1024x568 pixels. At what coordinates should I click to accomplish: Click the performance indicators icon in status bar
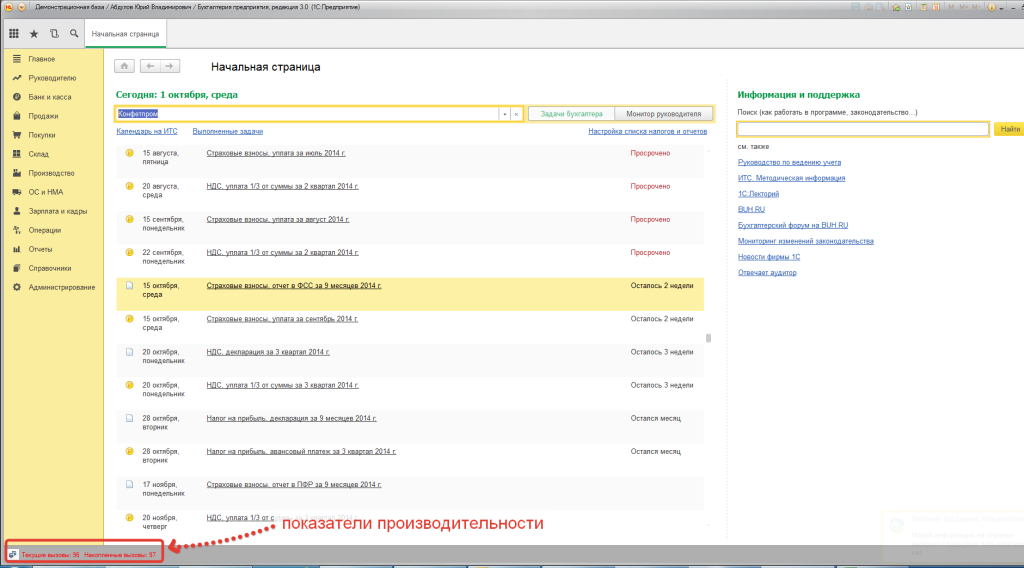(x=12, y=554)
